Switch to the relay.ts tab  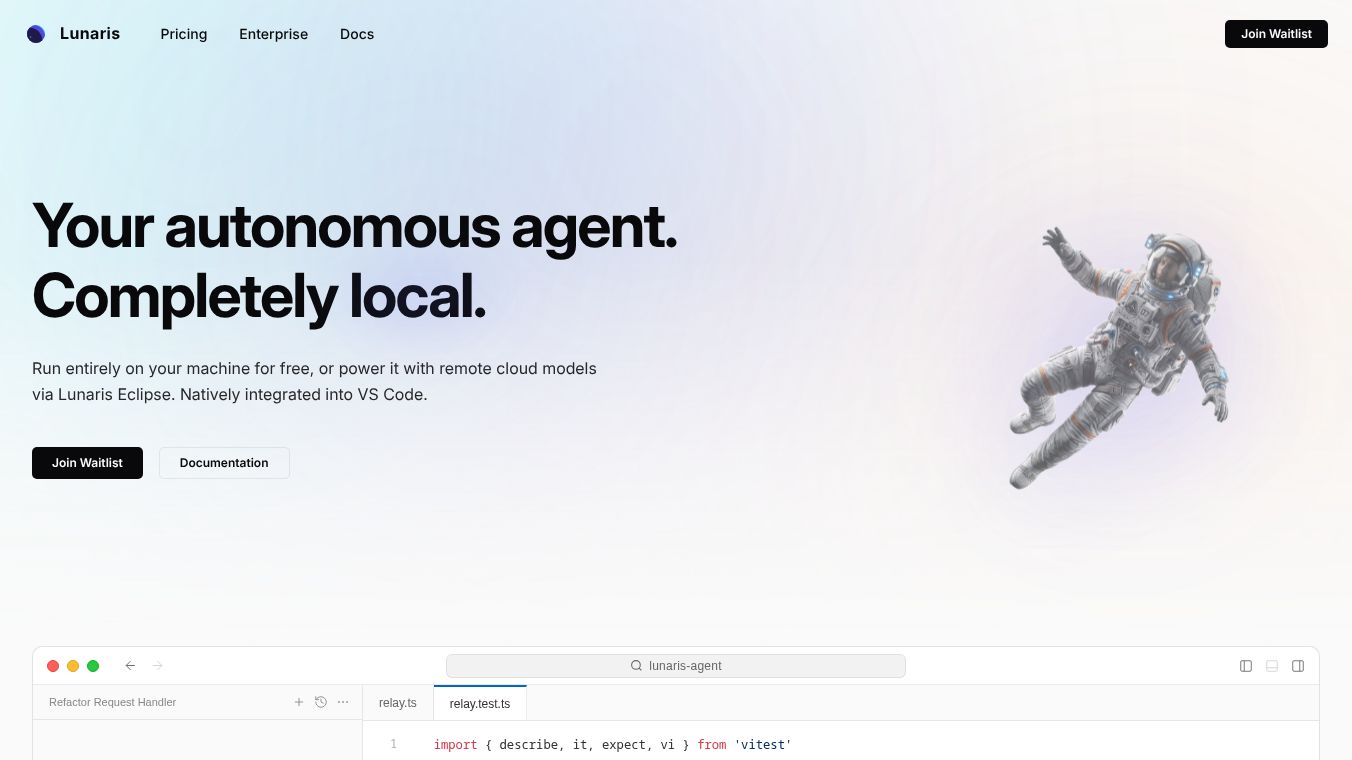[398, 703]
